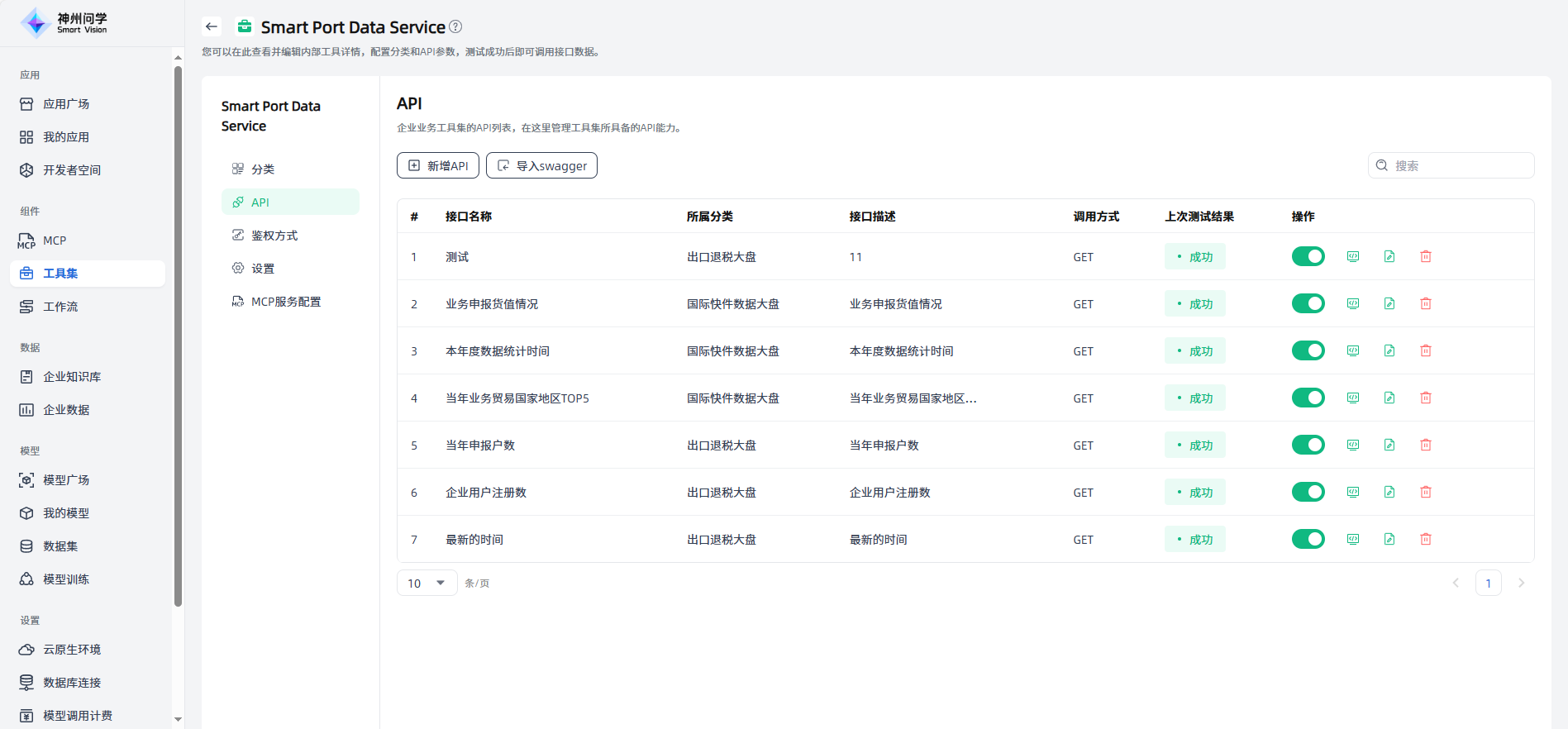Viewport: 1568px width, 729px height.
Task: Switch to the 鉴权方式 section
Action: 274,236
